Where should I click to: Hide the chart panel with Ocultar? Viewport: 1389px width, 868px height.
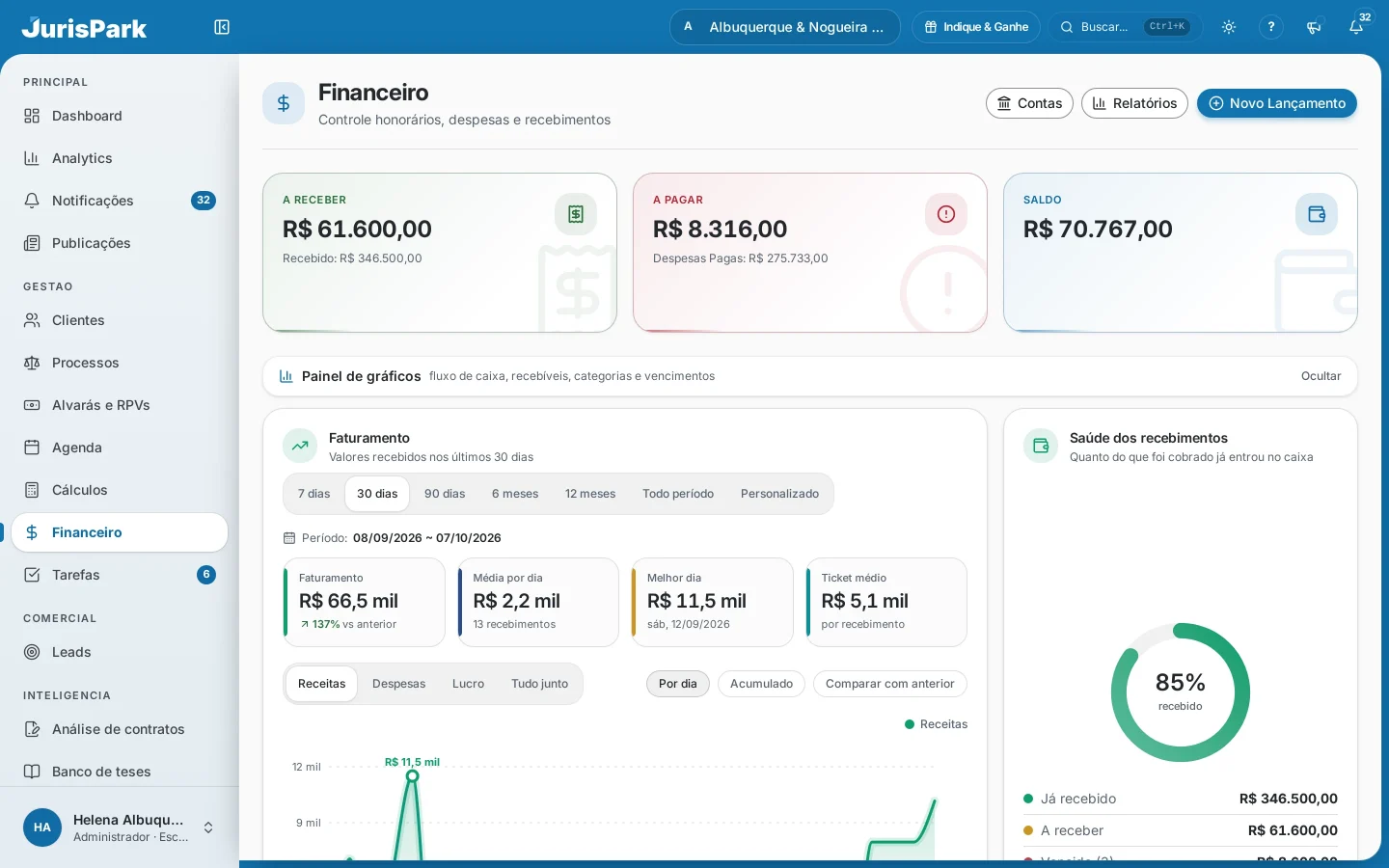(1321, 376)
